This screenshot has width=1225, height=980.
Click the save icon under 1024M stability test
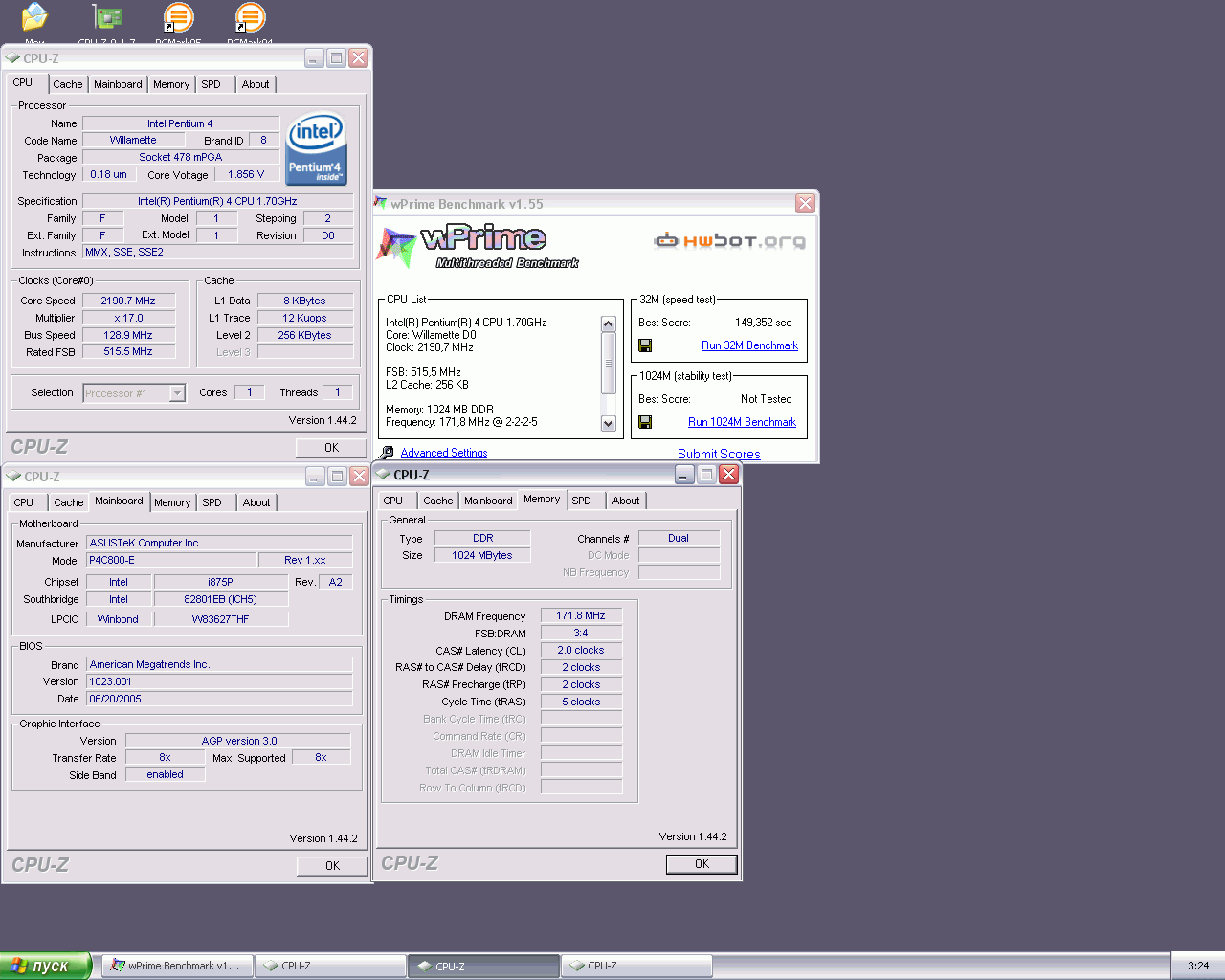(645, 422)
